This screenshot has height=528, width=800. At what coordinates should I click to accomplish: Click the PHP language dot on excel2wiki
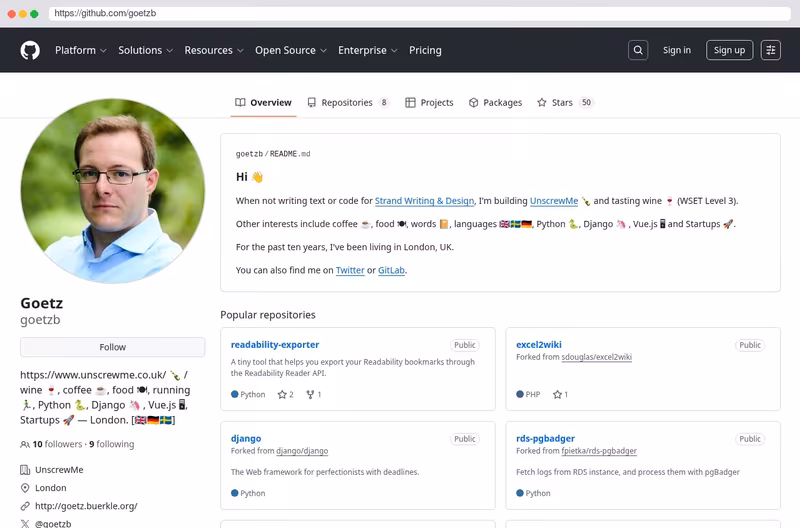click(520, 394)
